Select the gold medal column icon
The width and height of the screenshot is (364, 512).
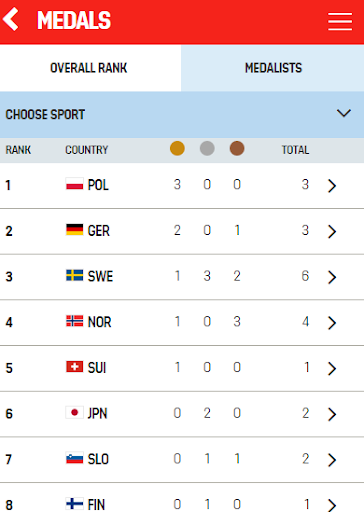(x=177, y=148)
